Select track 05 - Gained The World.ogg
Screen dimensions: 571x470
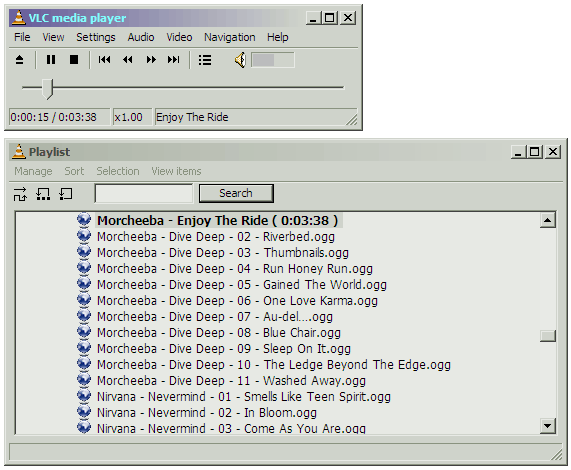242,285
